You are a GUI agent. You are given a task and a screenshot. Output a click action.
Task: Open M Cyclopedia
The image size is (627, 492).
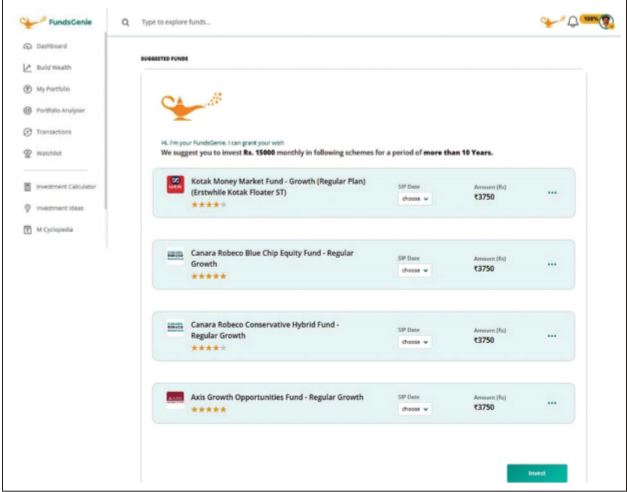(x=54, y=230)
